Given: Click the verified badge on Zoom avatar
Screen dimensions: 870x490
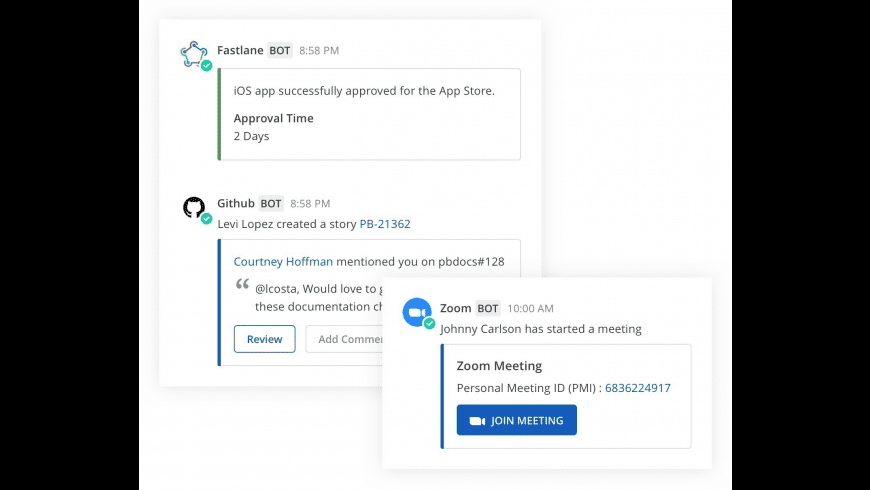Looking at the screenshot, I should pos(429,324).
